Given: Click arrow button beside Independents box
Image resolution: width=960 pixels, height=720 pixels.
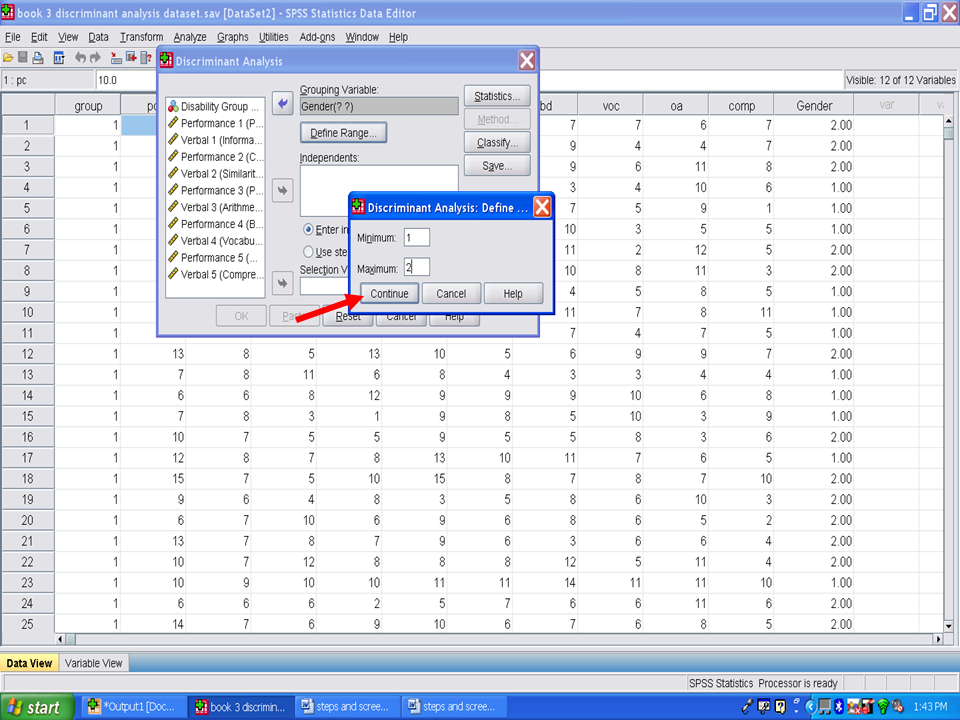Looking at the screenshot, I should (x=282, y=190).
